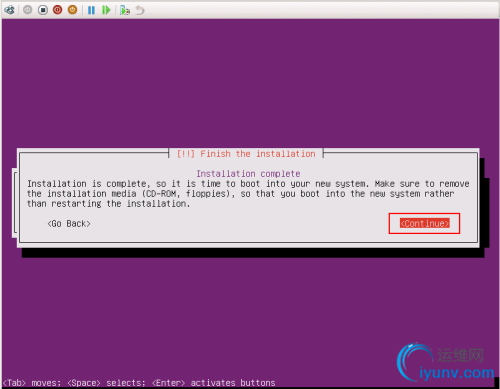This screenshot has width=500, height=389.
Task: Click the line starting 'Installation is complete, so it is'
Action: tap(248, 184)
